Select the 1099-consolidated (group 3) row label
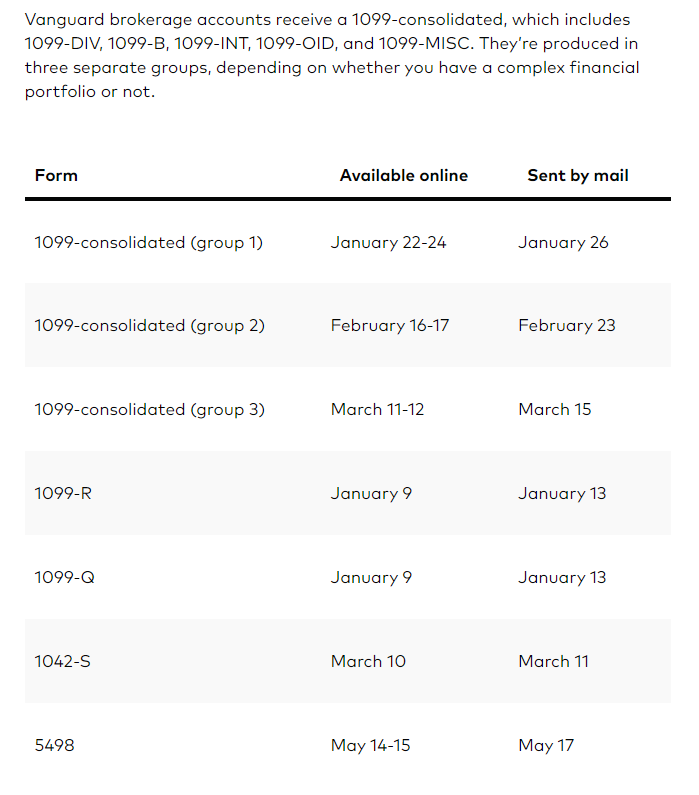 point(150,409)
